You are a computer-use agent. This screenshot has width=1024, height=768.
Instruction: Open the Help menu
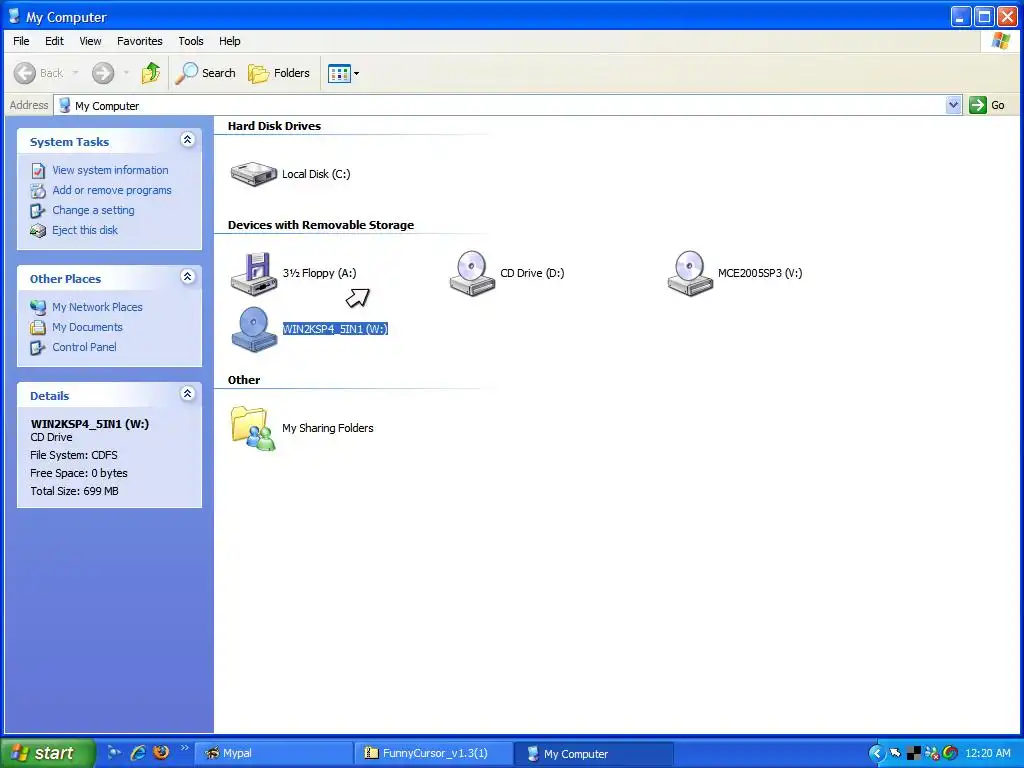coord(229,41)
